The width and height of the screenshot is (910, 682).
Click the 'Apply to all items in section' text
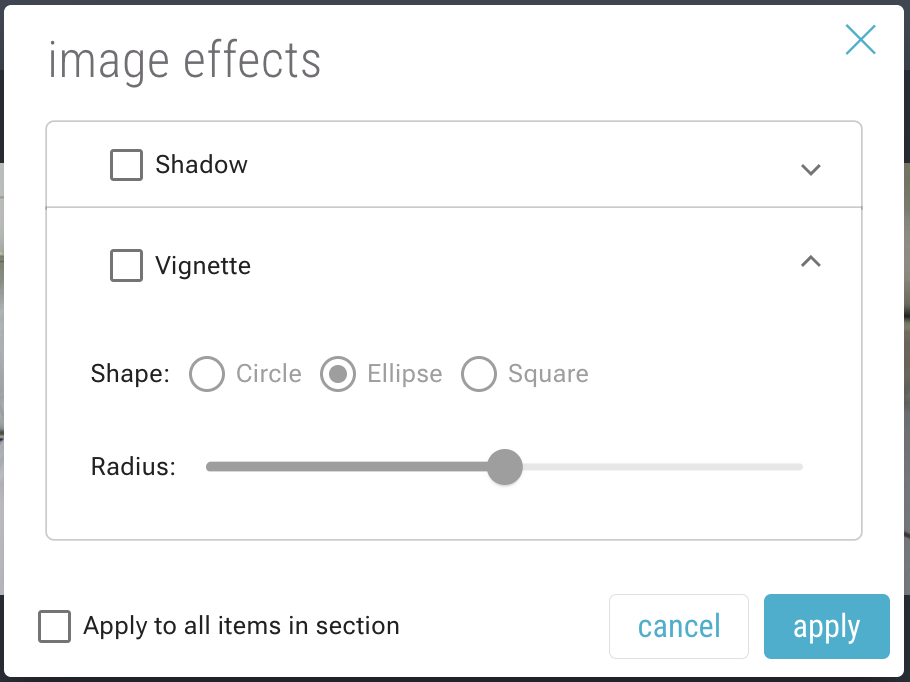(x=241, y=627)
